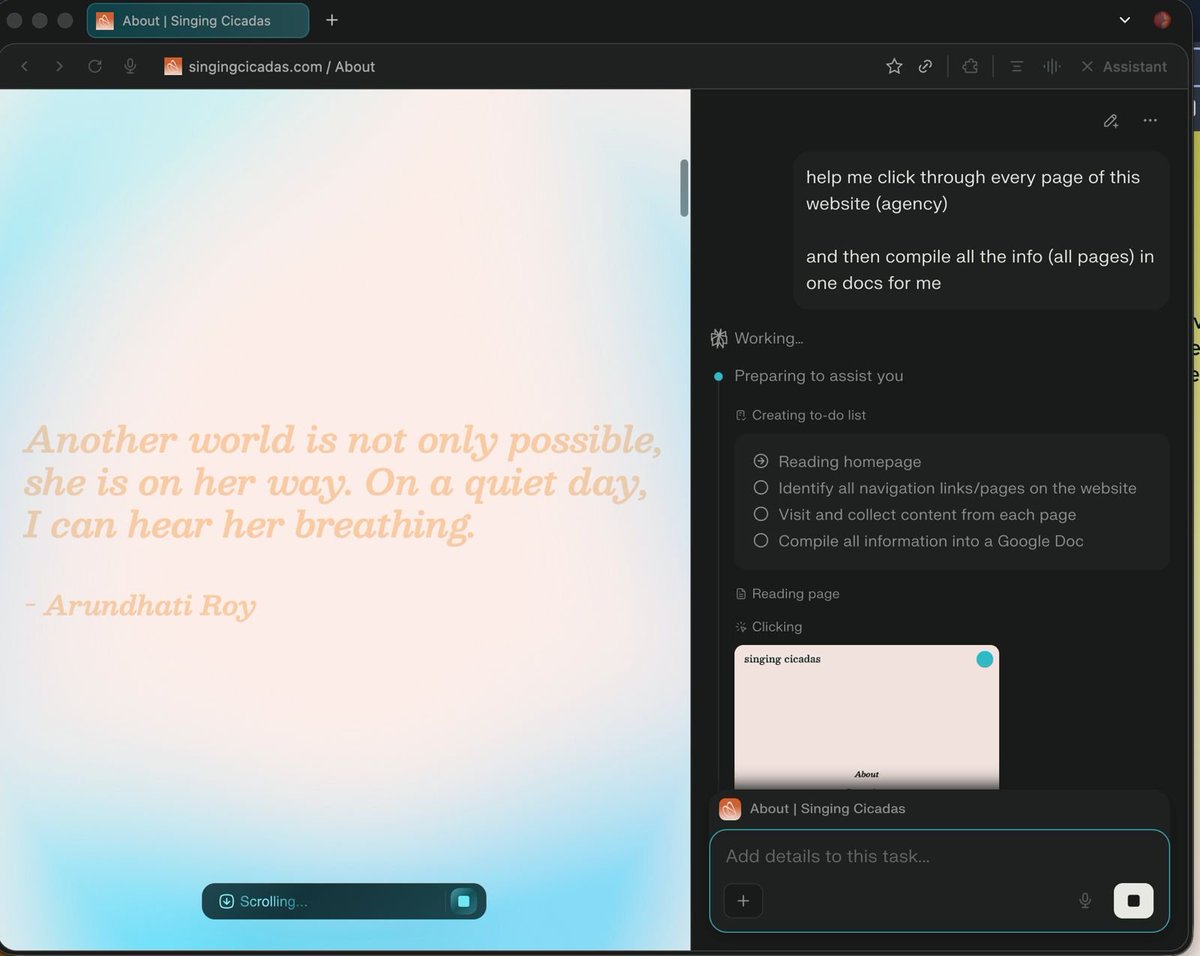Click the user message bubble
Image resolution: width=1200 pixels, height=956 pixels.
click(981, 230)
